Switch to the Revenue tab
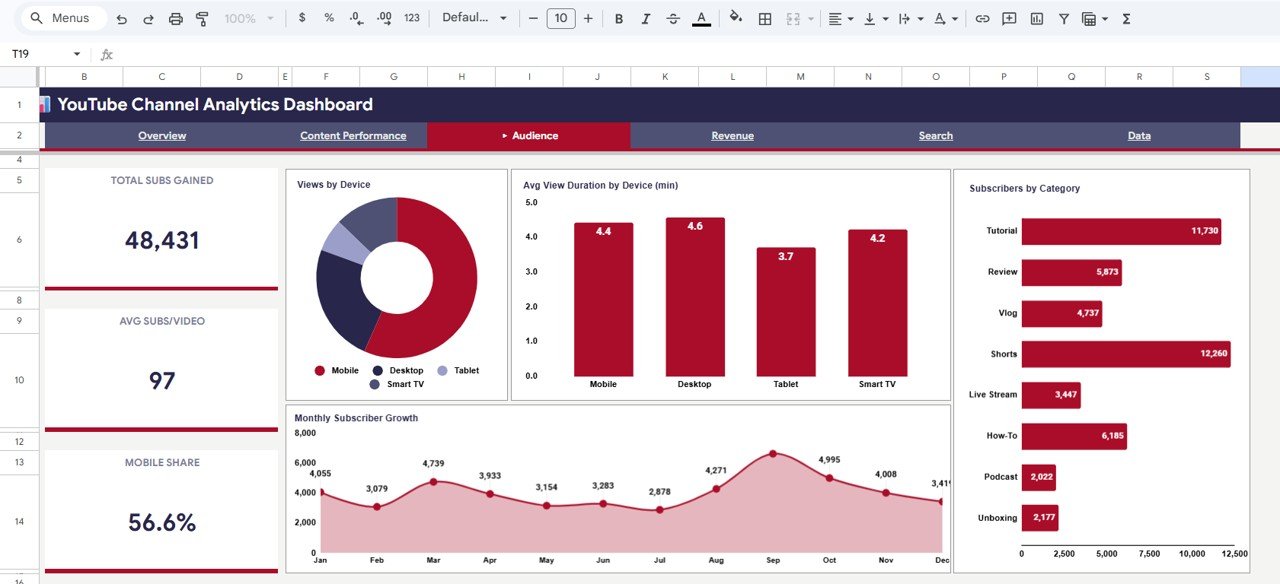 coord(732,136)
